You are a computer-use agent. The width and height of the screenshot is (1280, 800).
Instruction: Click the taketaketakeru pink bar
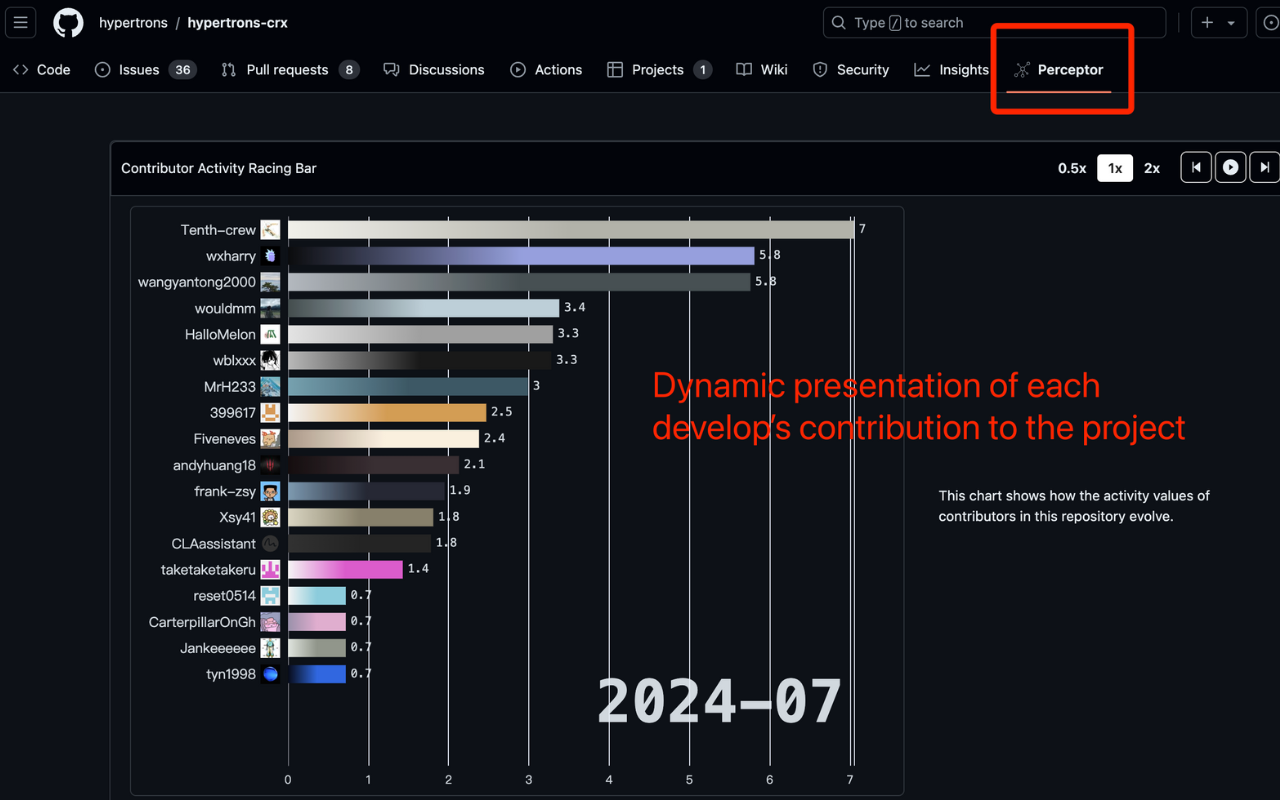[x=345, y=569]
